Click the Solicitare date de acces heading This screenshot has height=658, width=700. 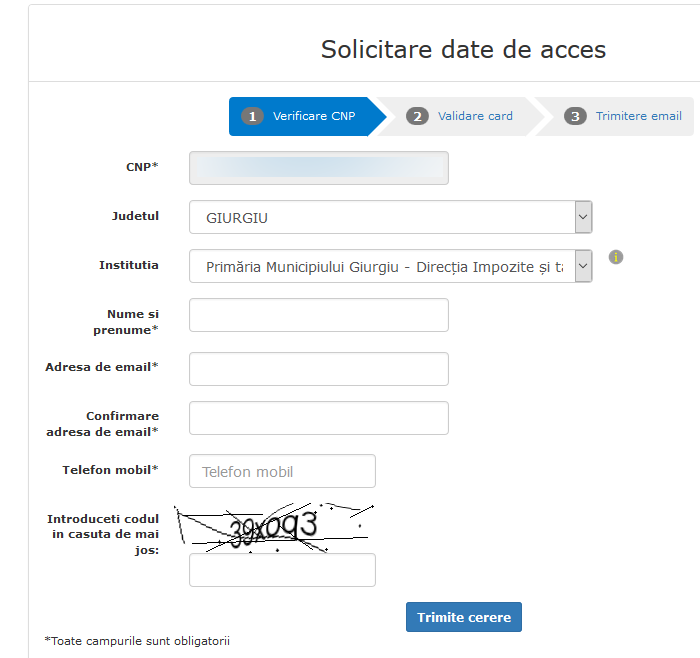point(463,49)
